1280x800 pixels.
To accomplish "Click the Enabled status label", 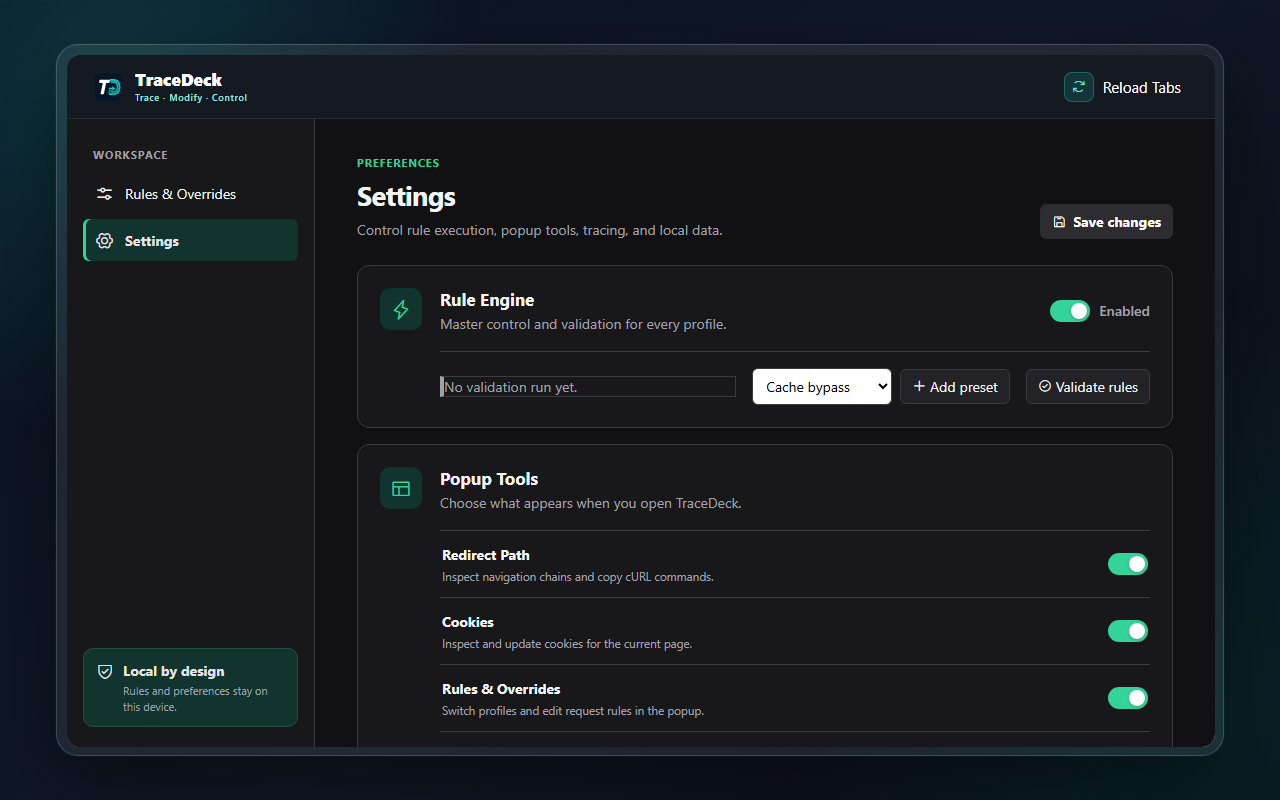I will pyautogui.click(x=1124, y=311).
